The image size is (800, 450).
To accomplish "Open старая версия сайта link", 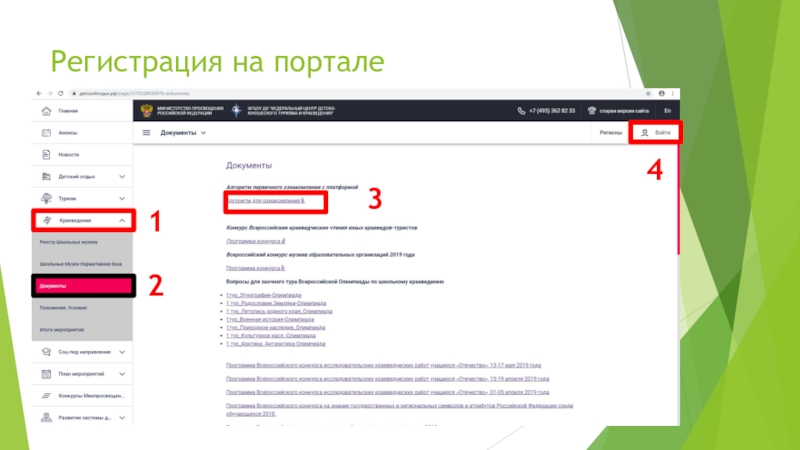I will (x=618, y=111).
